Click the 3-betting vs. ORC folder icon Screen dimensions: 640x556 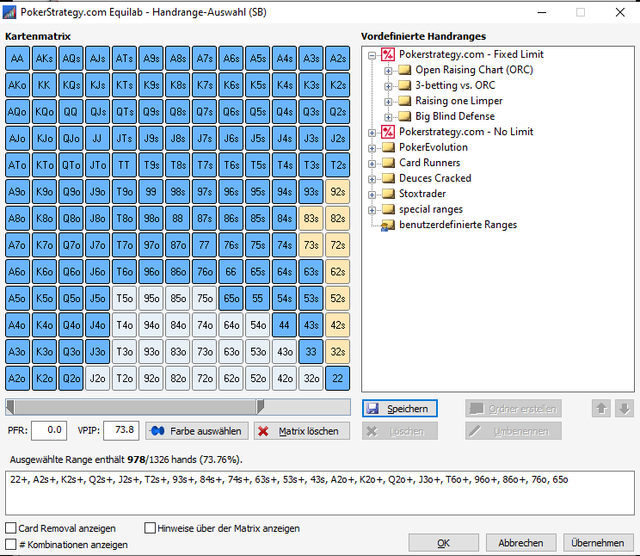404,85
